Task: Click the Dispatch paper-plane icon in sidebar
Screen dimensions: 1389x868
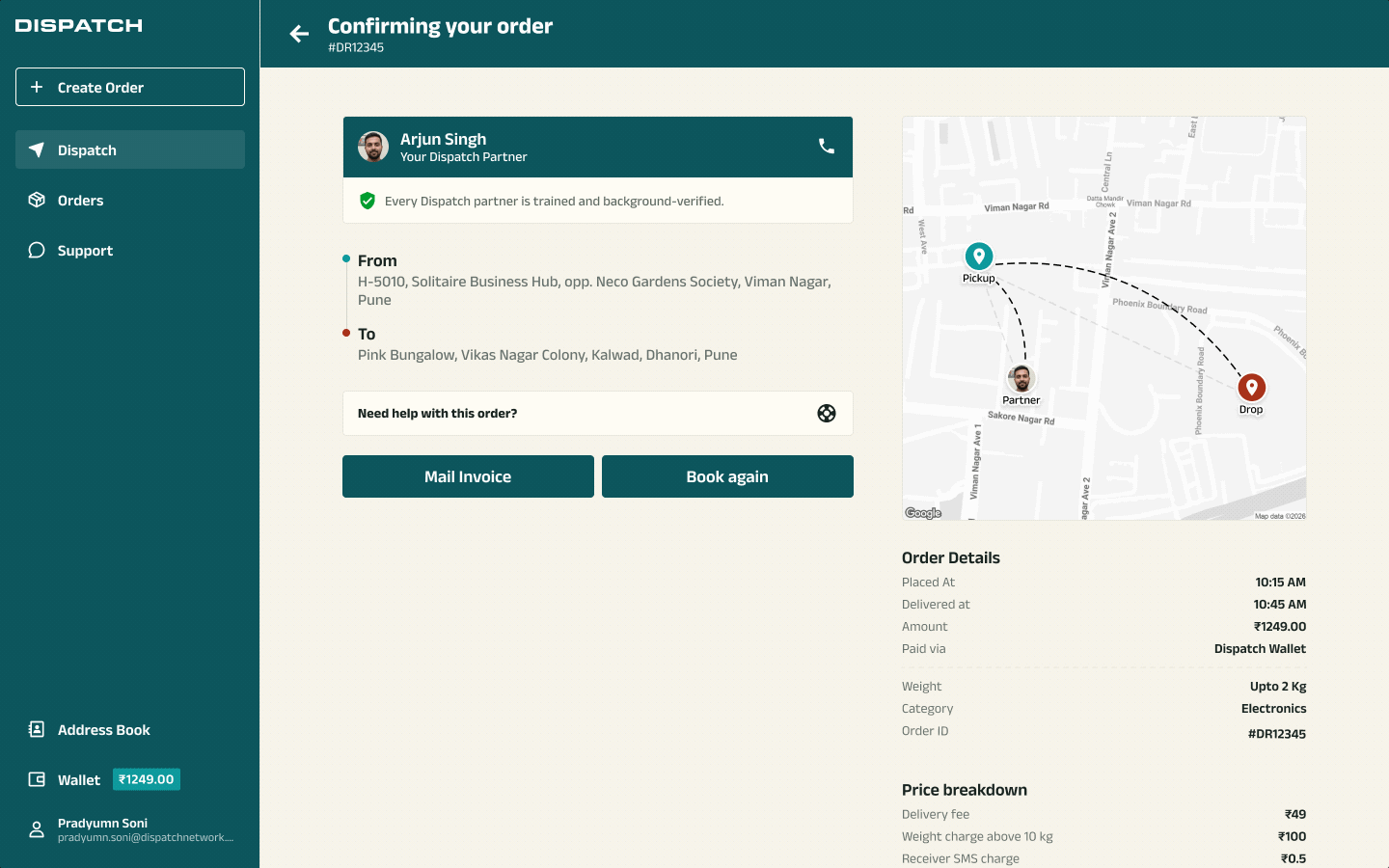Action: 37,149
